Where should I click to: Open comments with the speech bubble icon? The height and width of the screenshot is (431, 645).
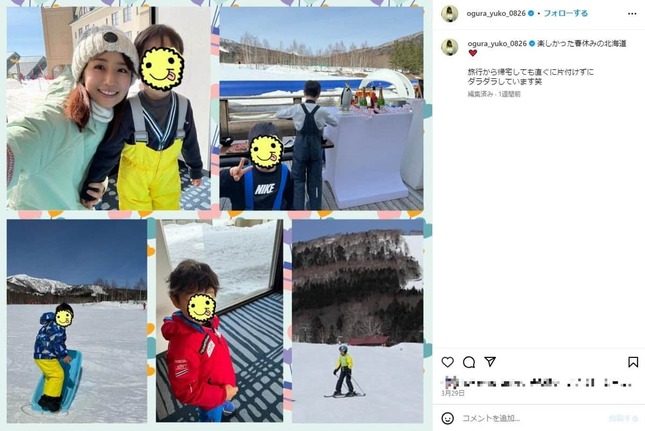tap(469, 362)
